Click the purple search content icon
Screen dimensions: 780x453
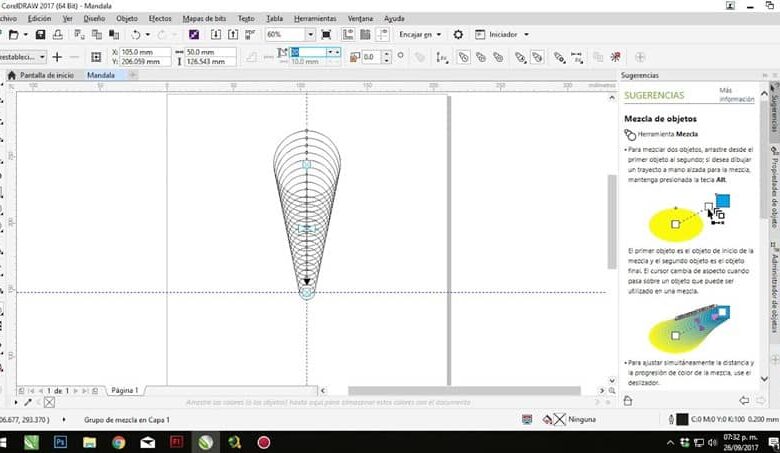click(x=194, y=34)
